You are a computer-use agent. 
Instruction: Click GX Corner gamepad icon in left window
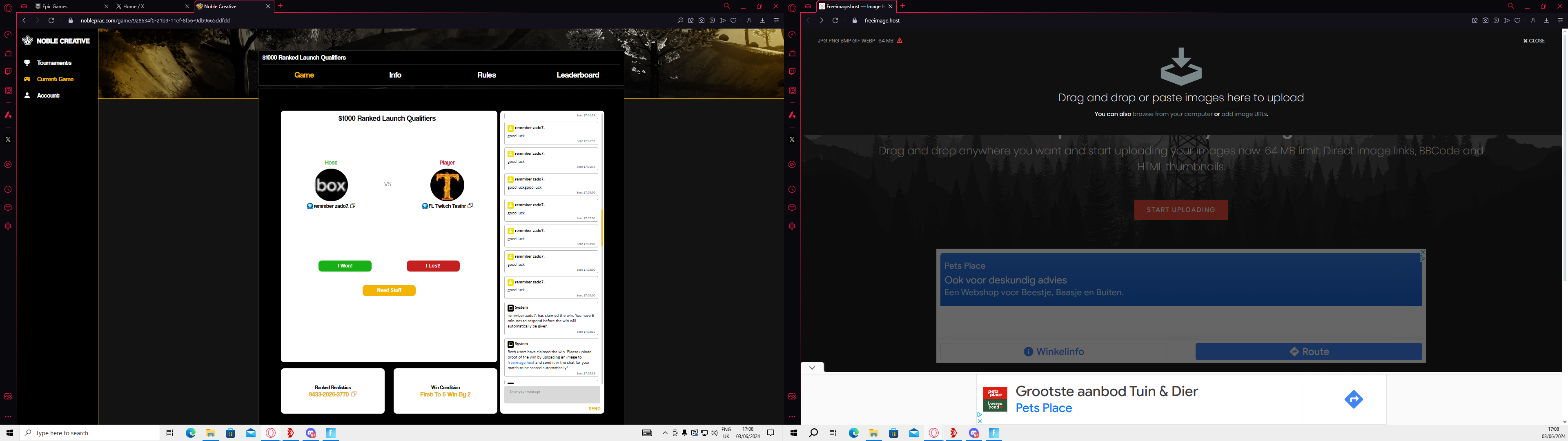pos(24,6)
